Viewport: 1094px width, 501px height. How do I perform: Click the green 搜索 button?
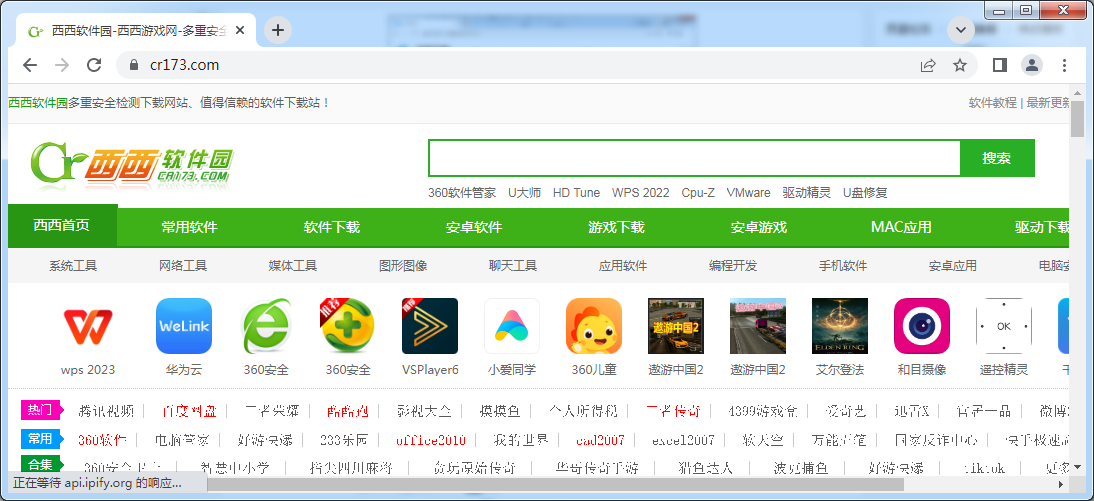(997, 158)
